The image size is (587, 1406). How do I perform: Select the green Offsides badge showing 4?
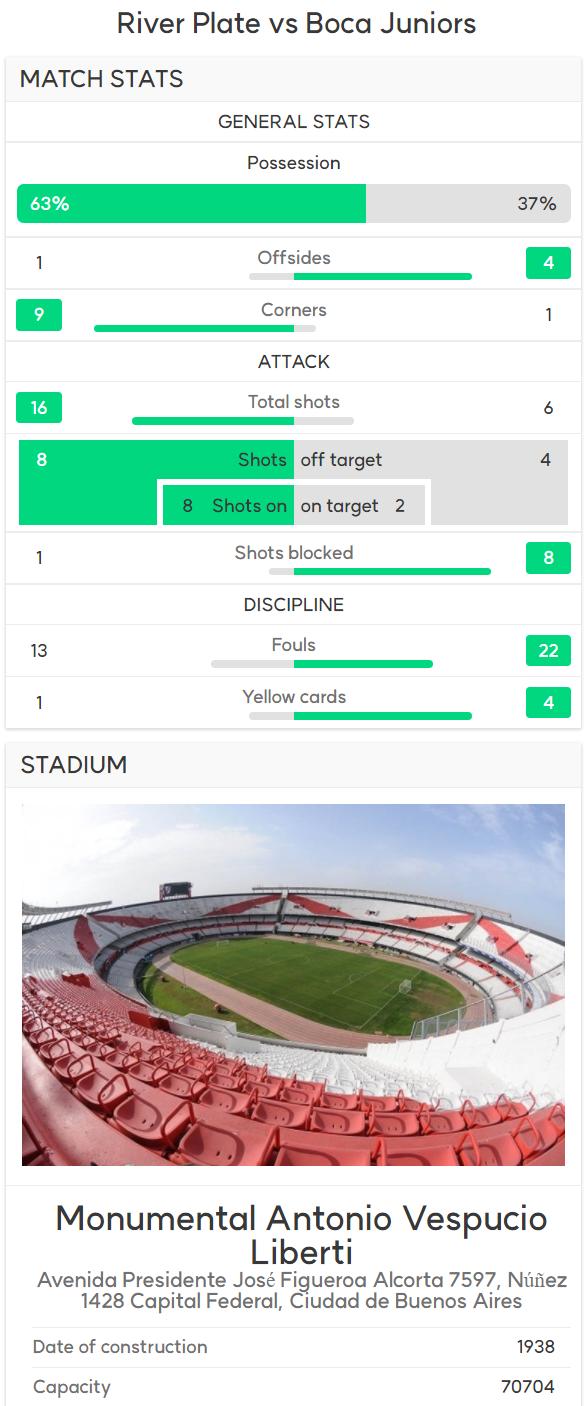point(548,263)
